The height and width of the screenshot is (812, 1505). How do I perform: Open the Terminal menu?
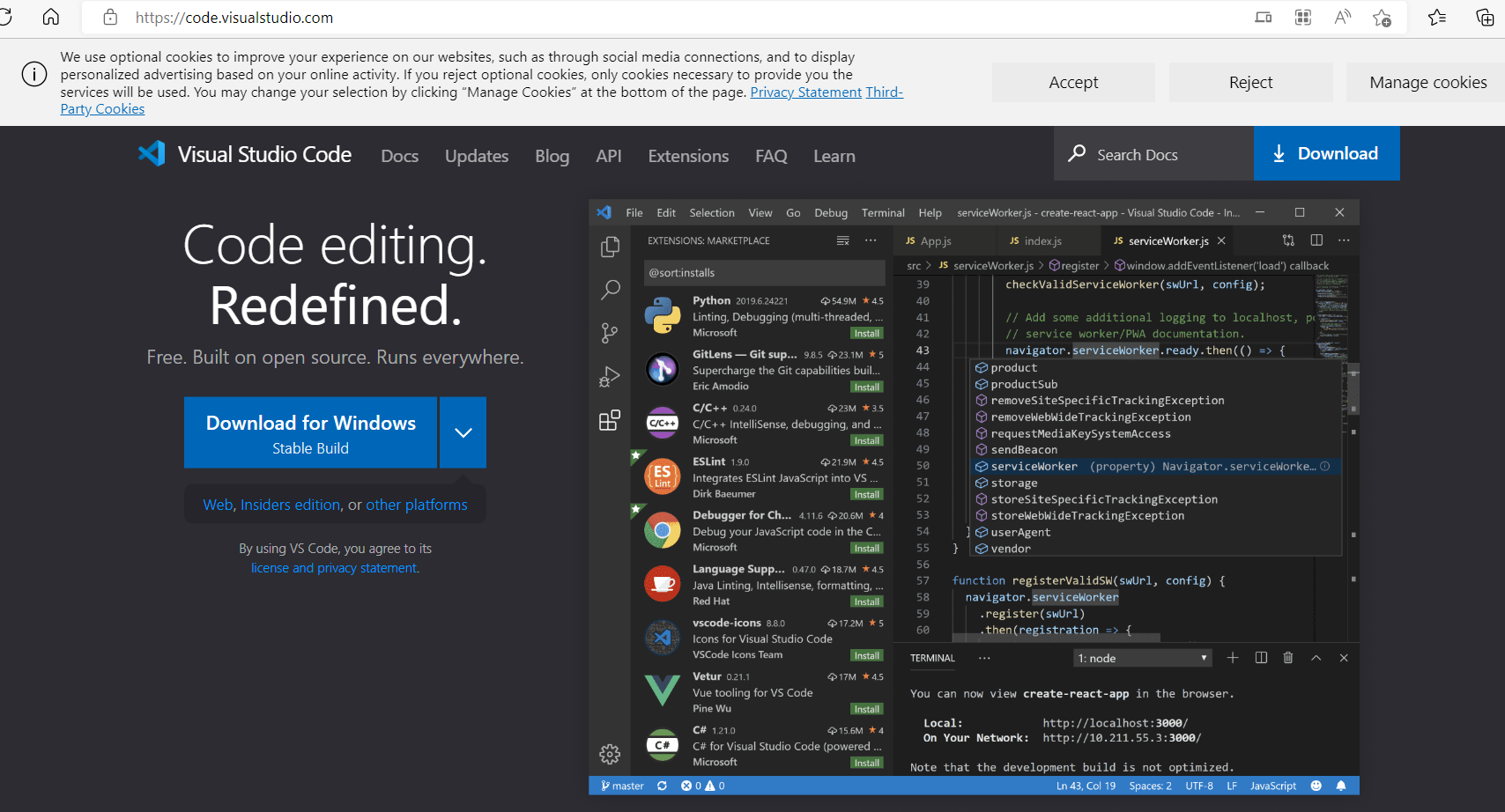(x=883, y=212)
